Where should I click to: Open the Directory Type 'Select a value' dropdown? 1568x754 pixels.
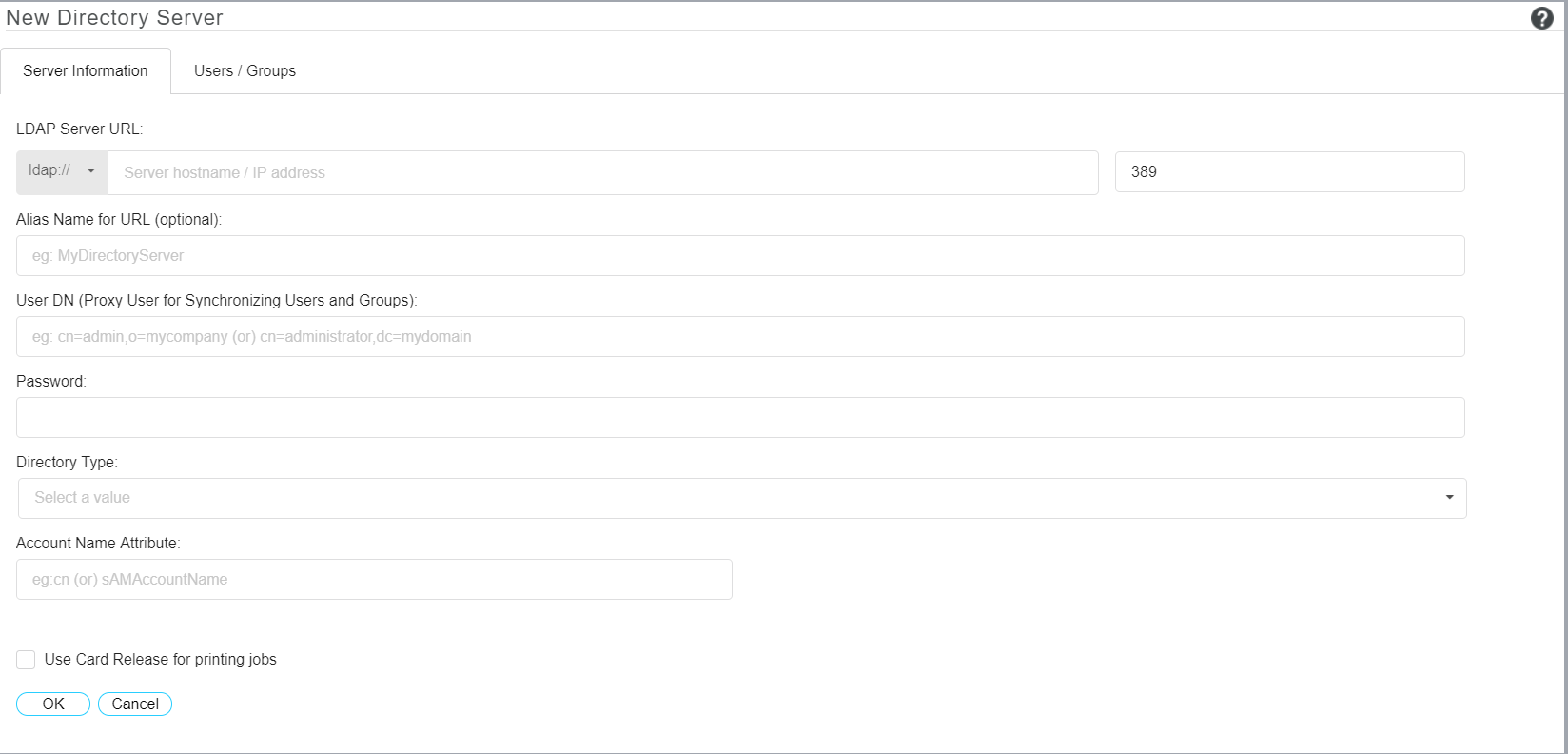742,498
